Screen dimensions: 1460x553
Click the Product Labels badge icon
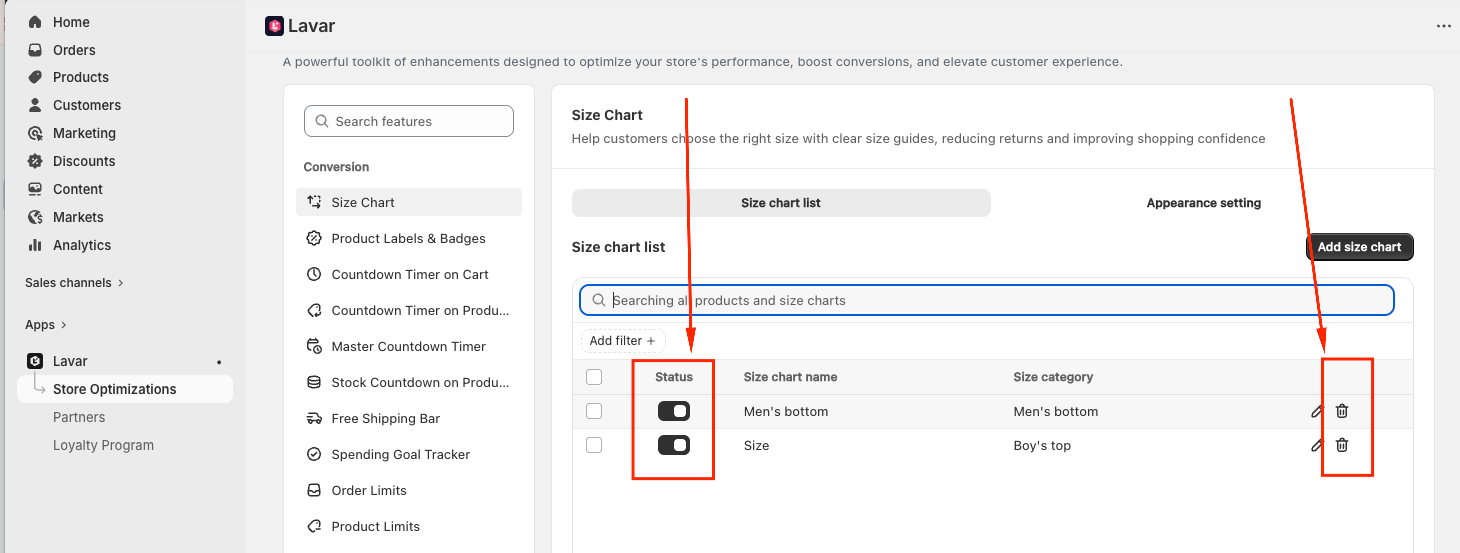coord(314,238)
